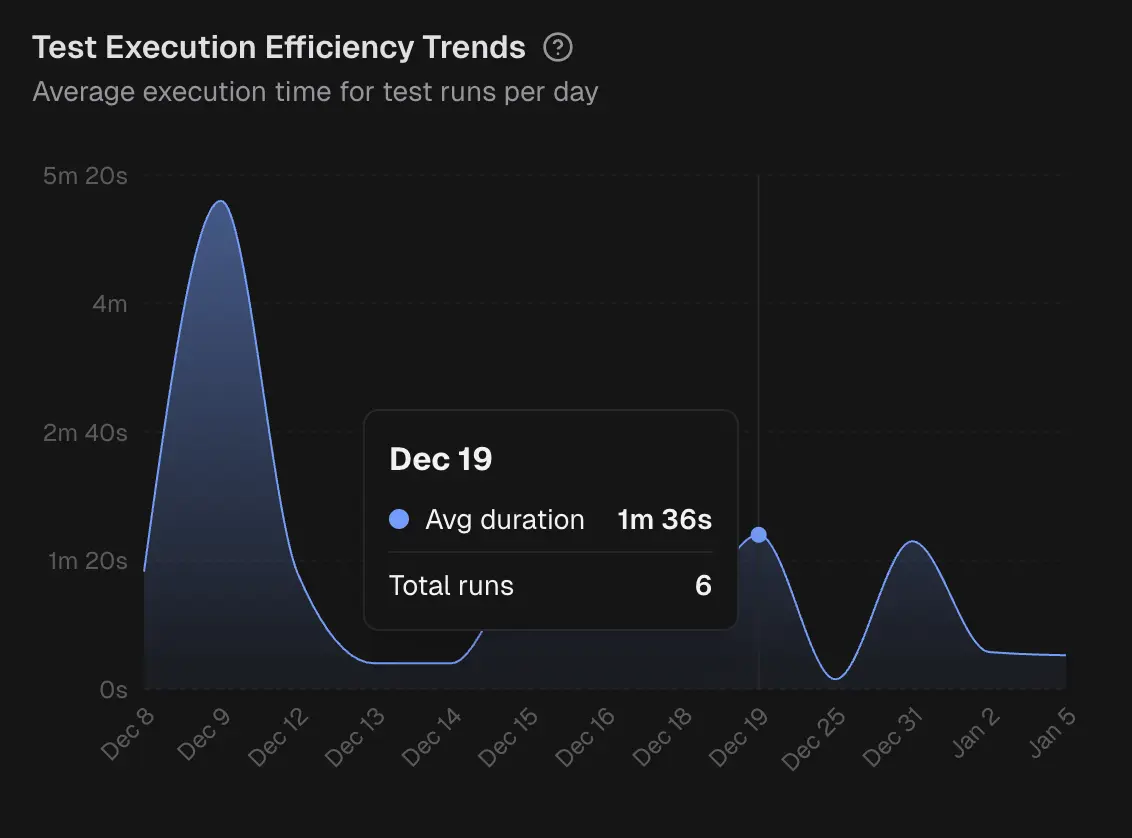Select the Dec 16 date label
Screen dimensions: 1132x838
[x=587, y=735]
